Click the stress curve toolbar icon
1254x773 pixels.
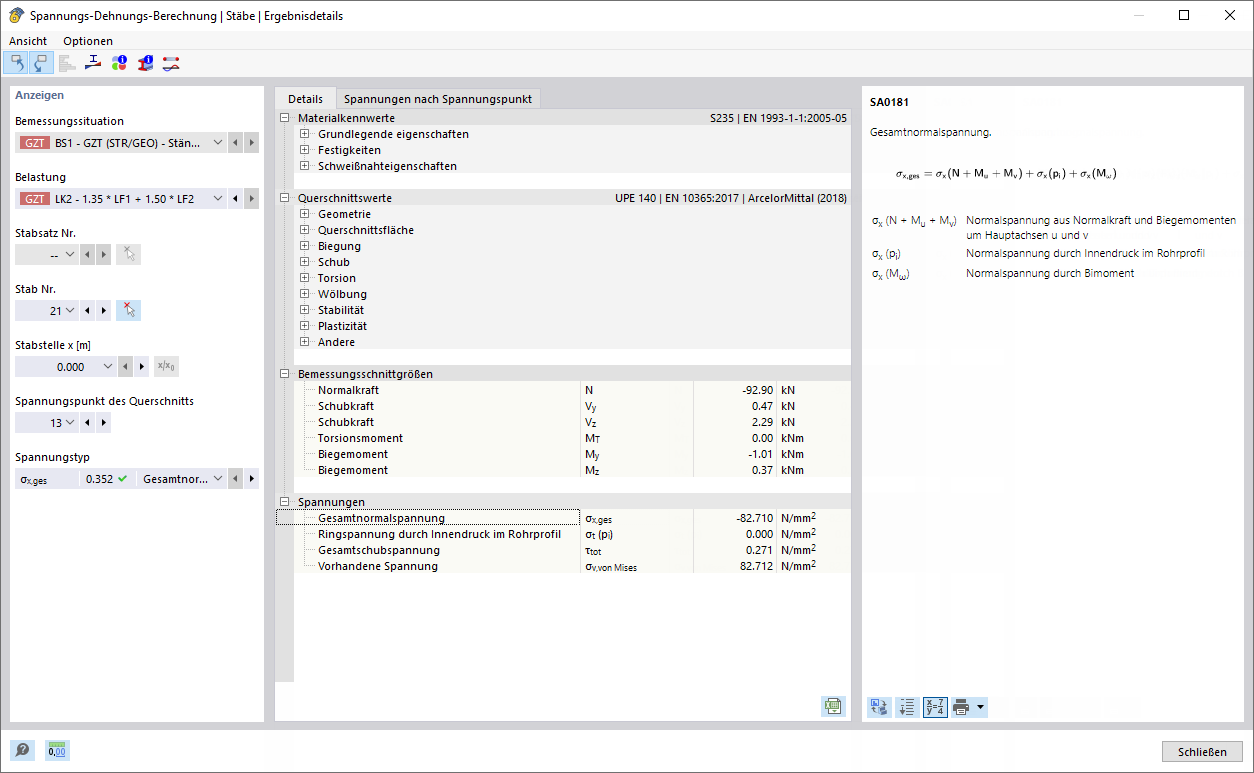[x=171, y=63]
